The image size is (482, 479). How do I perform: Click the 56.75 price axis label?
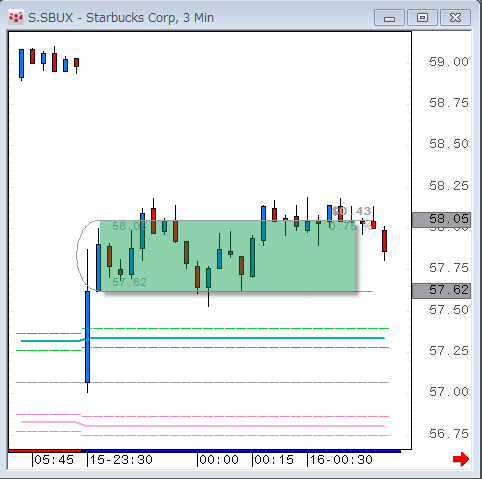point(449,434)
